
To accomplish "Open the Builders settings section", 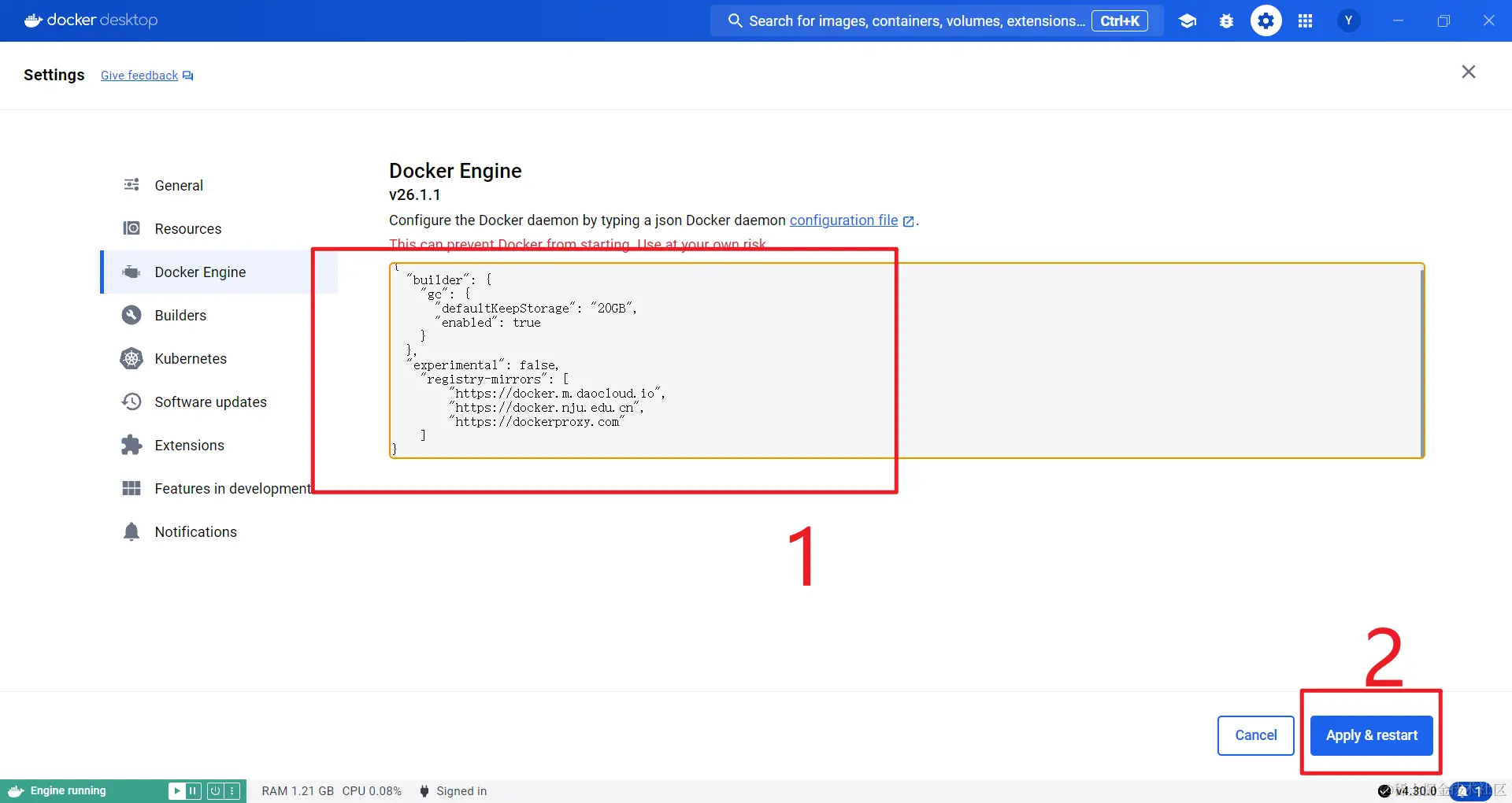I will click(x=220, y=315).
